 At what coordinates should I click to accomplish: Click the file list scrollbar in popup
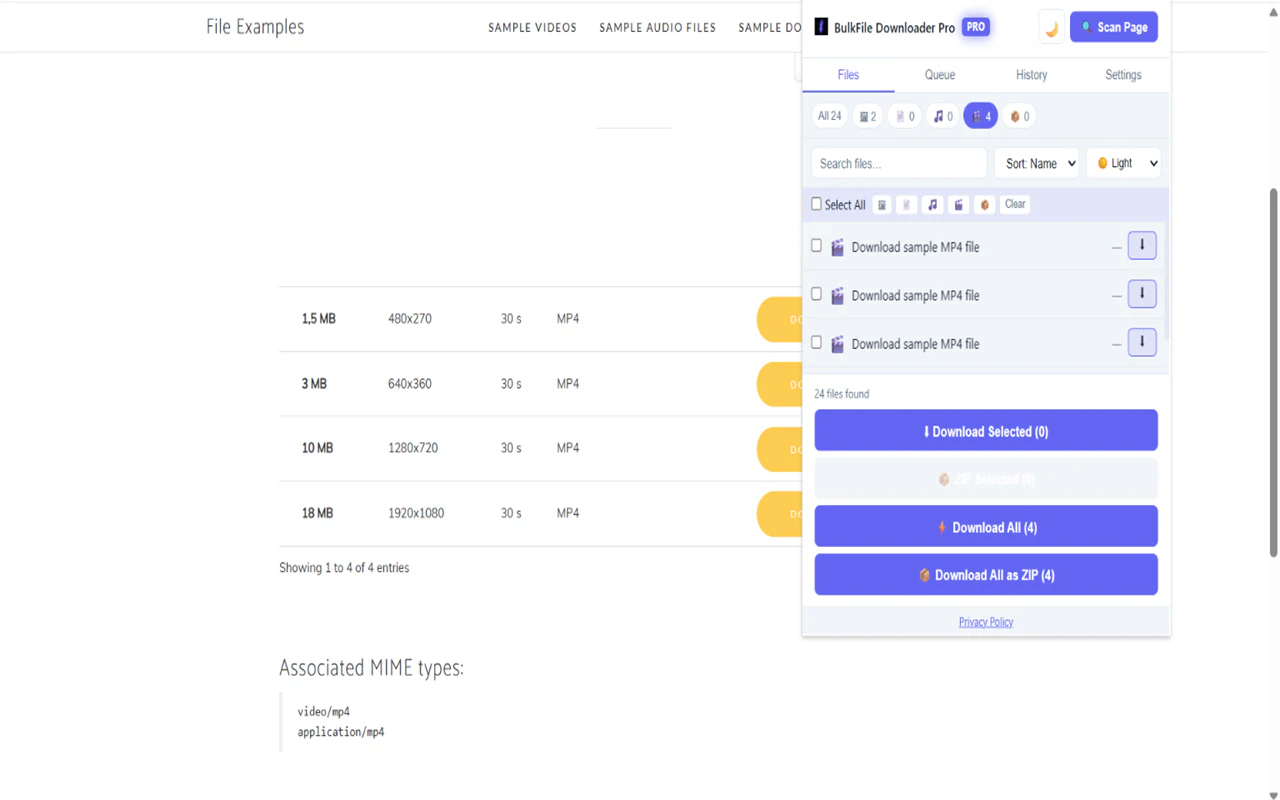(x=1165, y=280)
